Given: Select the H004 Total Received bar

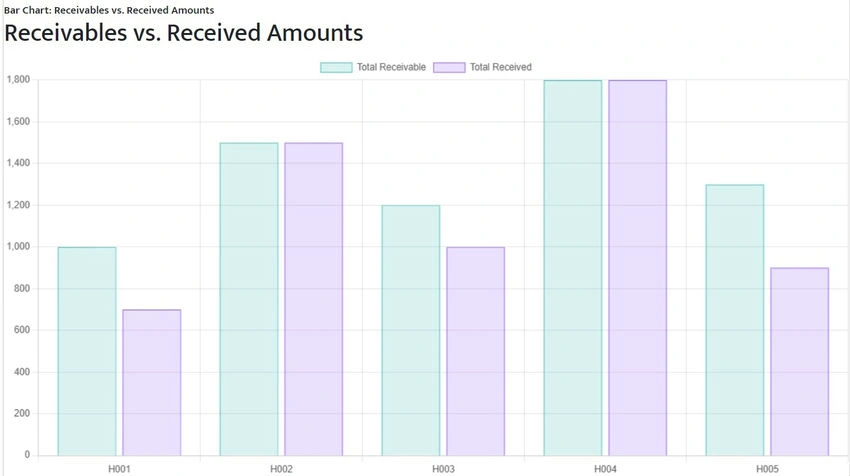Looking at the screenshot, I should [x=638, y=268].
